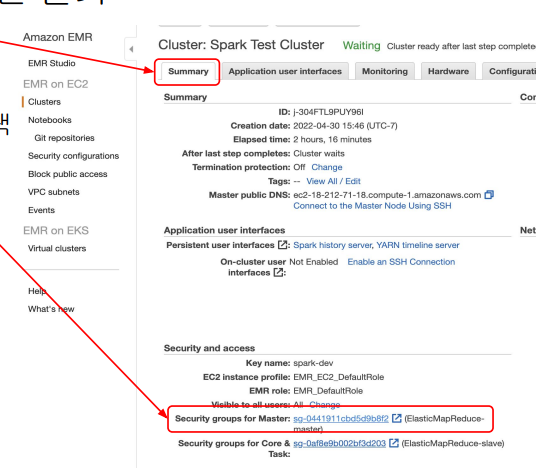Screen dimensions: 544x471
Task: Open Notebooks in the navigation
Action: pos(50,120)
